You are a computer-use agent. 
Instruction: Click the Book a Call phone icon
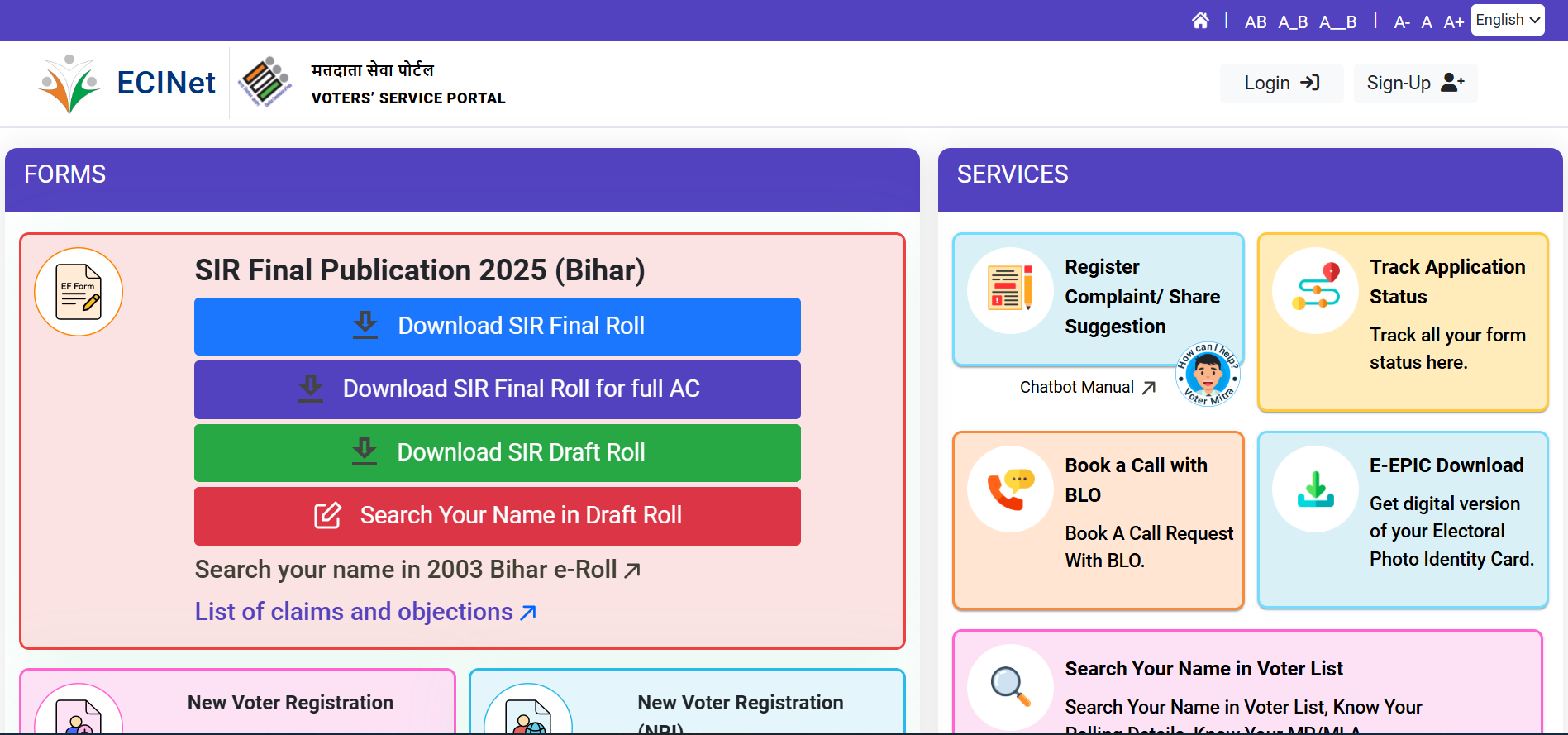tap(1010, 489)
